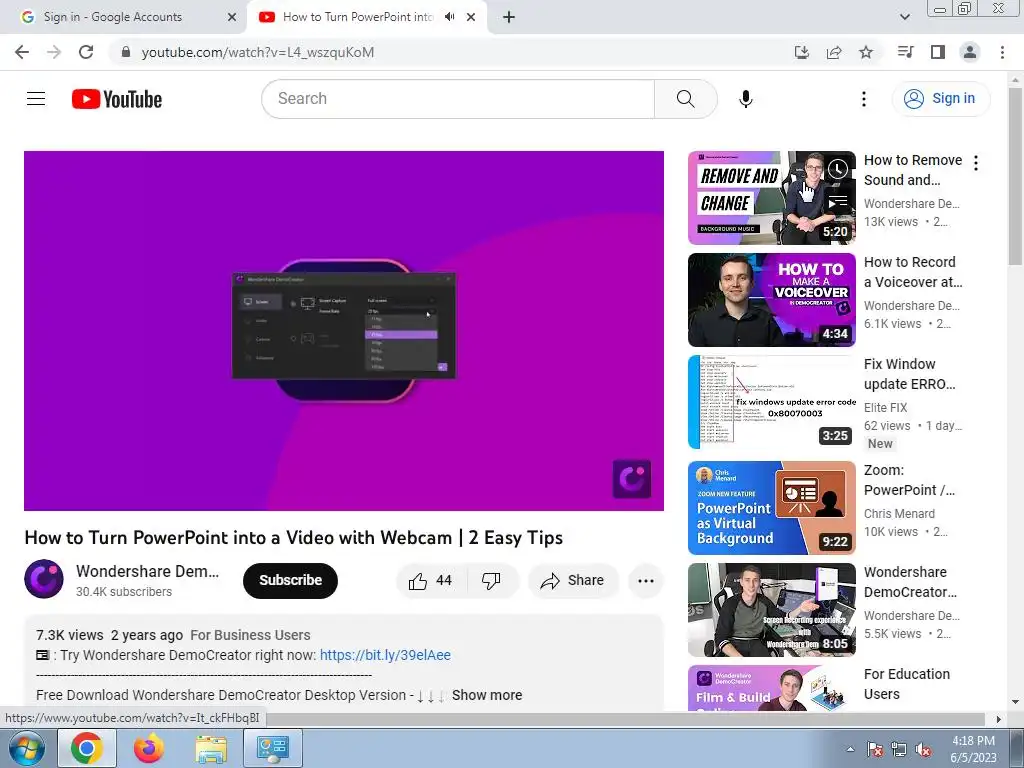Click the address bar URL

coord(258,52)
